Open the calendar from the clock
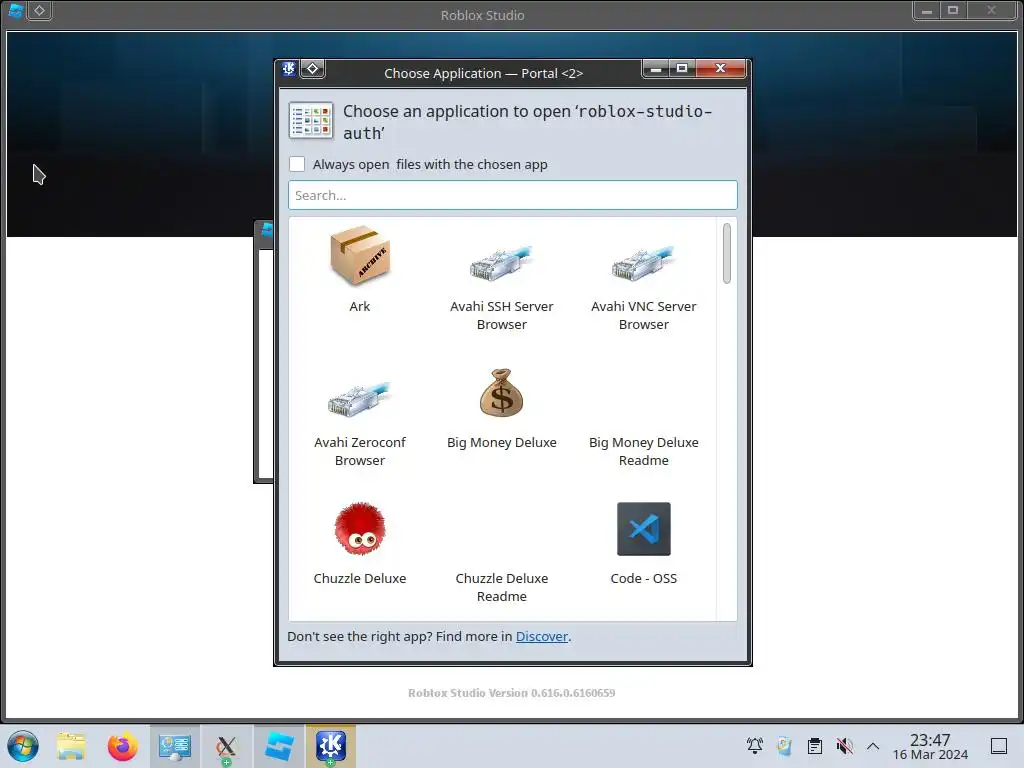1024x768 pixels. coord(930,746)
